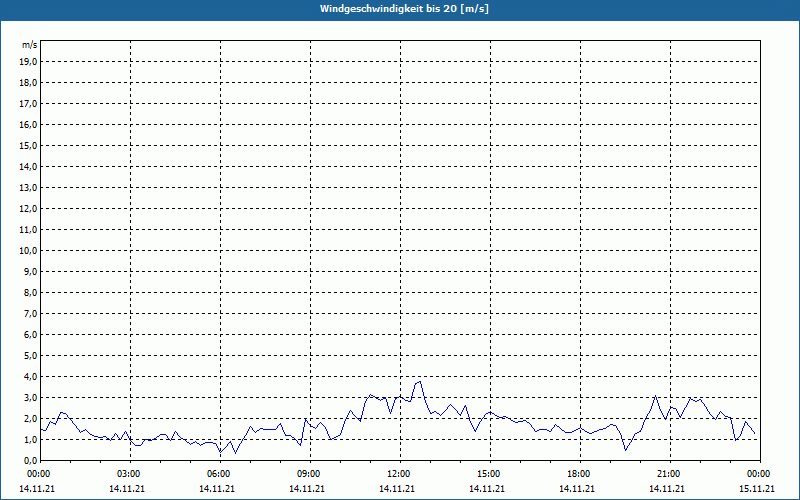
Task: Select the 21:00 x-axis time label
Action: 670,474
